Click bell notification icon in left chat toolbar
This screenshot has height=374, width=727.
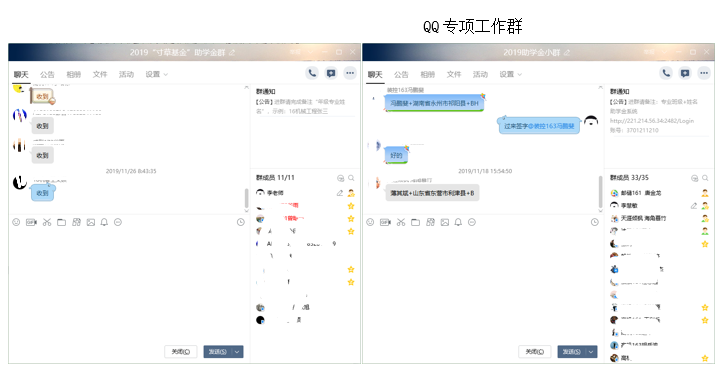click(104, 222)
